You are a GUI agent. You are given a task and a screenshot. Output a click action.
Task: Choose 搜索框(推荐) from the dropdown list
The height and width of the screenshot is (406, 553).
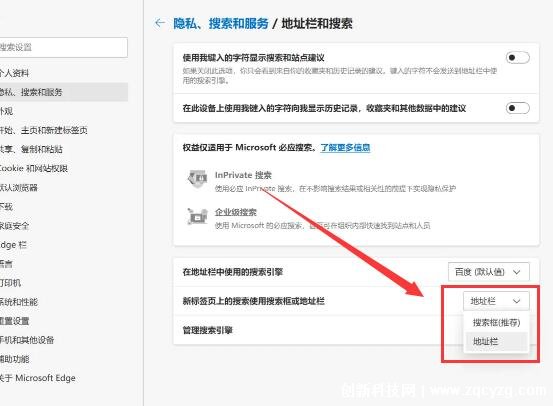496,322
